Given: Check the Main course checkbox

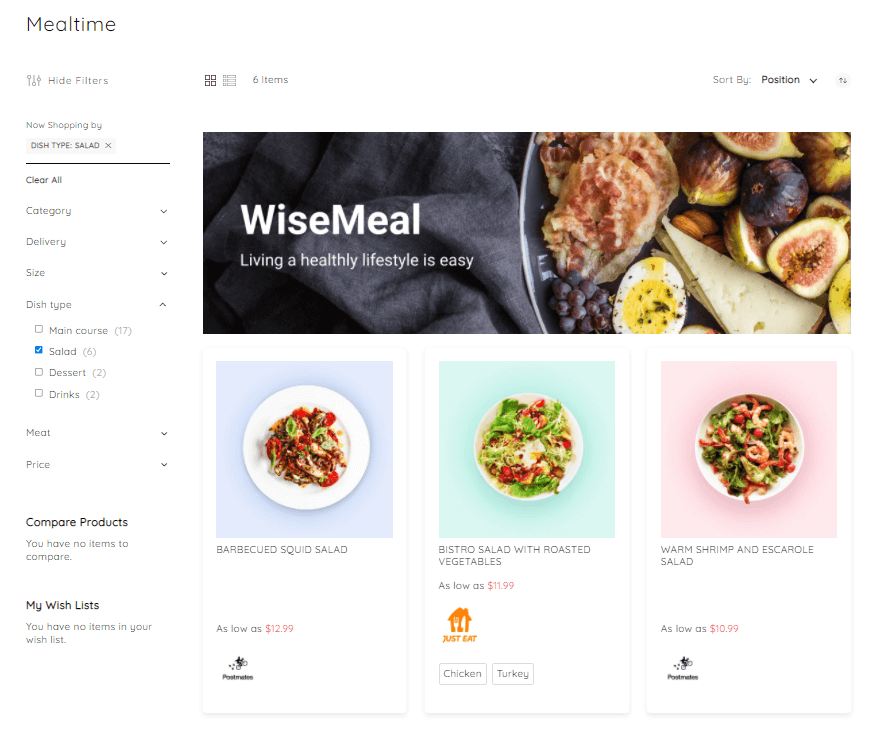Looking at the screenshot, I should pos(39,329).
